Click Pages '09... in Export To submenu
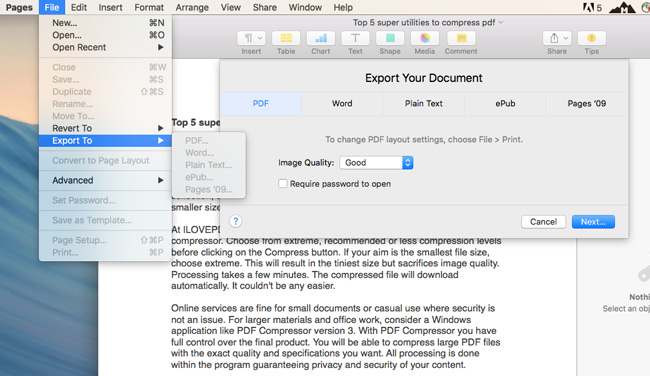This screenshot has width=650, height=376. [x=209, y=189]
